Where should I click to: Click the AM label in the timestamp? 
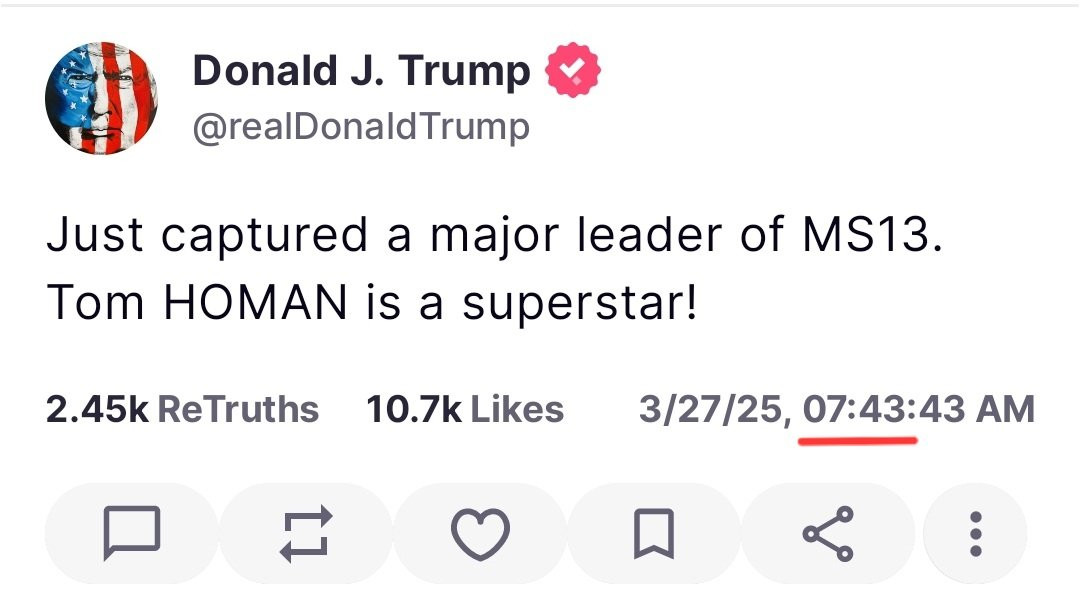(1005, 409)
